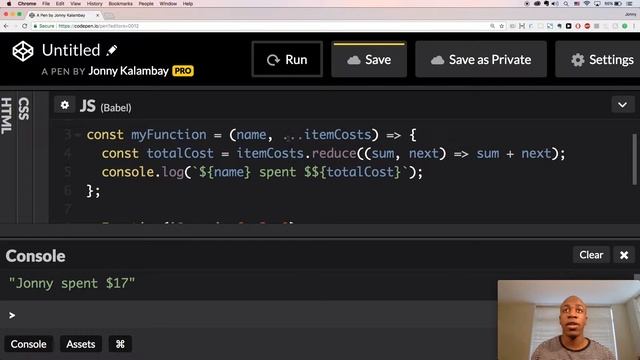This screenshot has width=640, height=360.
Task: Open volume control in menu bar
Action: click(x=555, y=4)
